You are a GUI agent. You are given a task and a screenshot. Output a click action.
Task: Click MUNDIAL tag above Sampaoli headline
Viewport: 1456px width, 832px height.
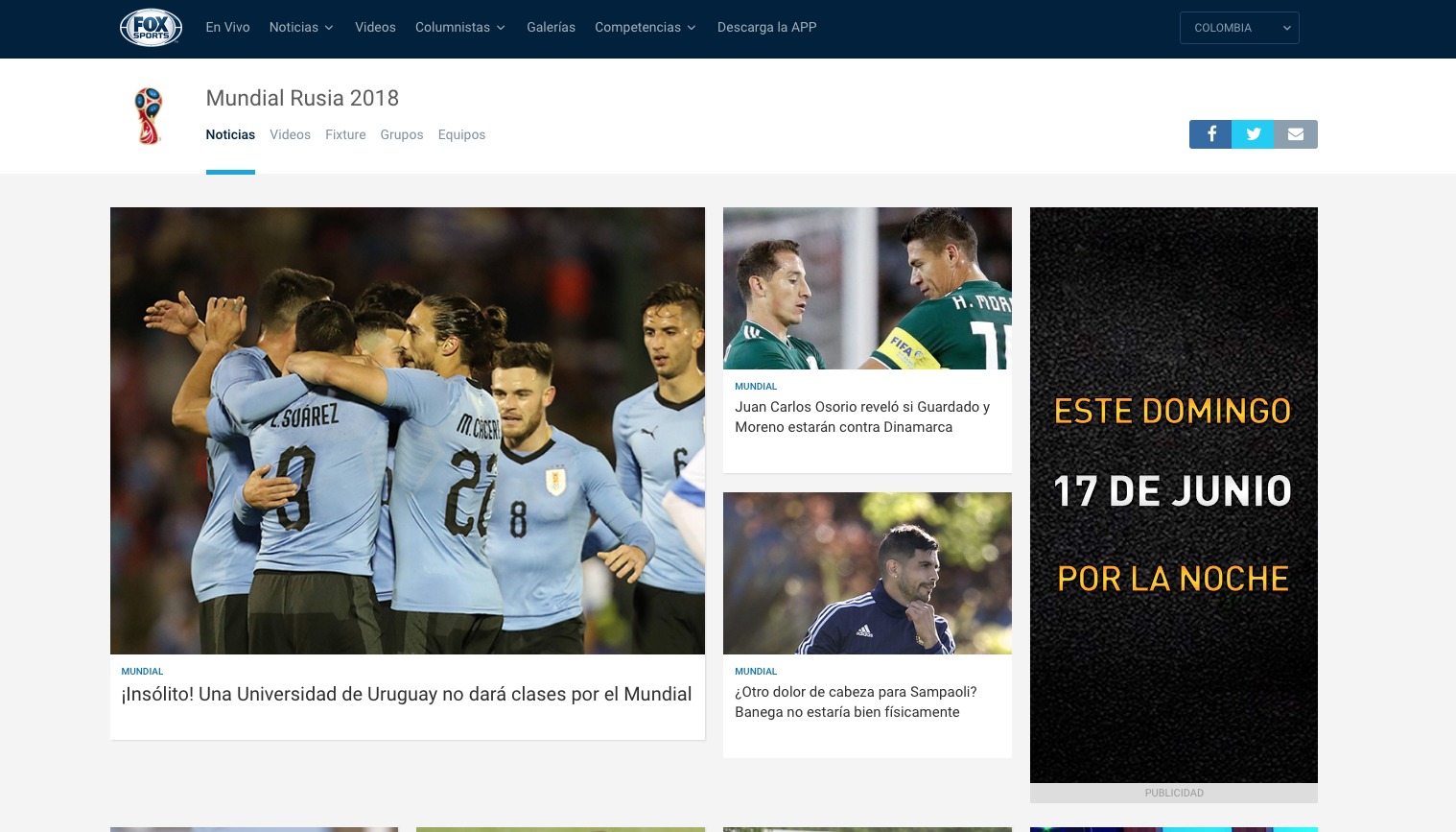click(x=756, y=672)
